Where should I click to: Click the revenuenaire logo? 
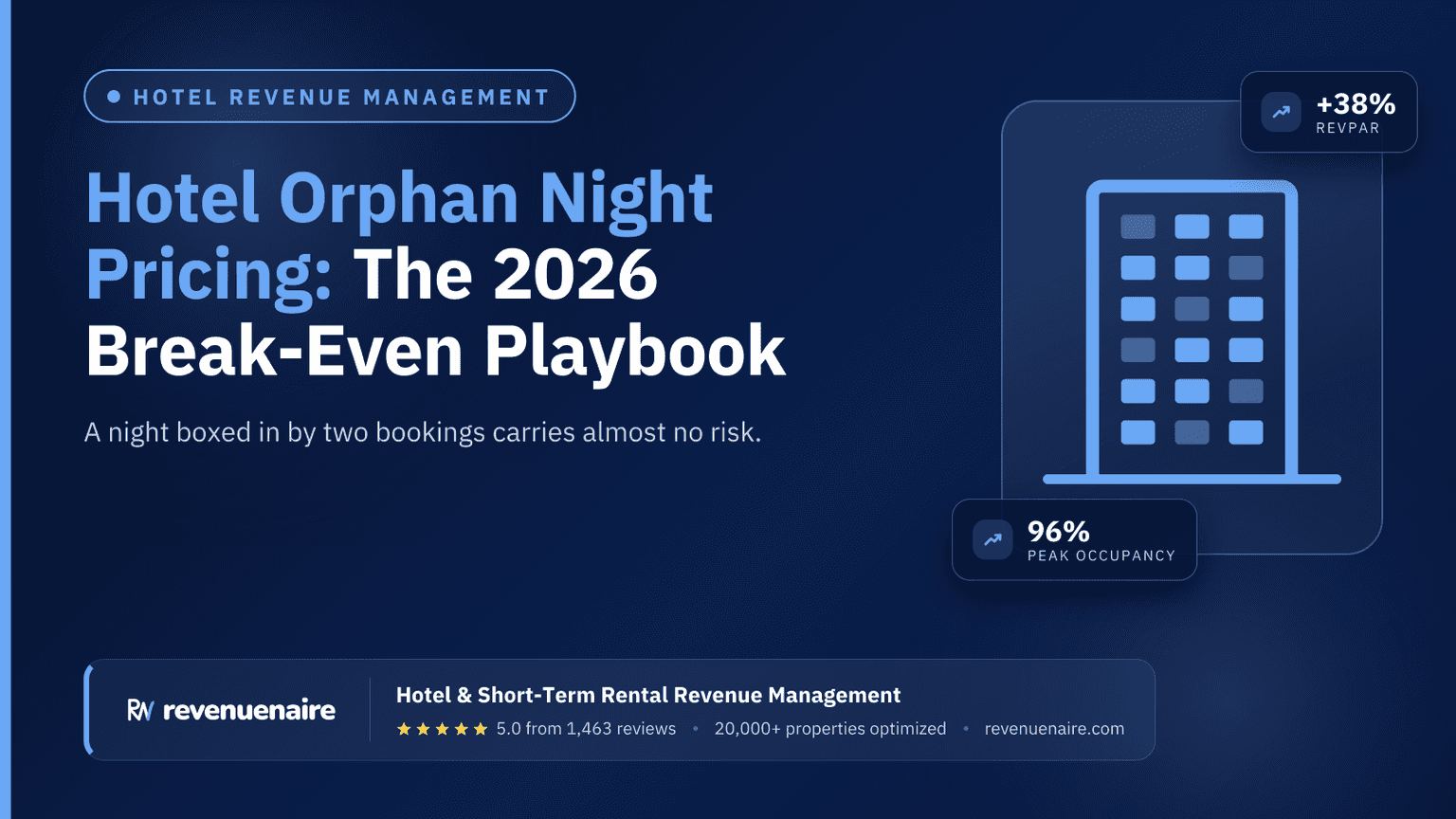coord(231,710)
